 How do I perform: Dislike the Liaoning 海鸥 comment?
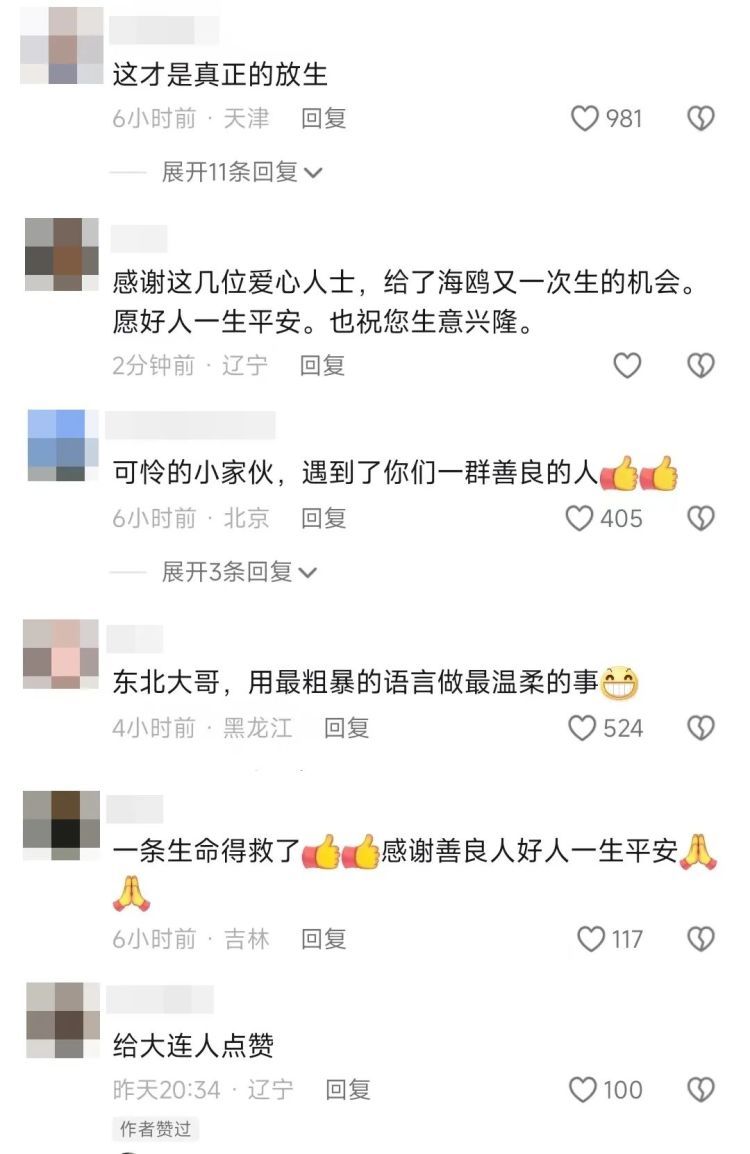pyautogui.click(x=700, y=365)
